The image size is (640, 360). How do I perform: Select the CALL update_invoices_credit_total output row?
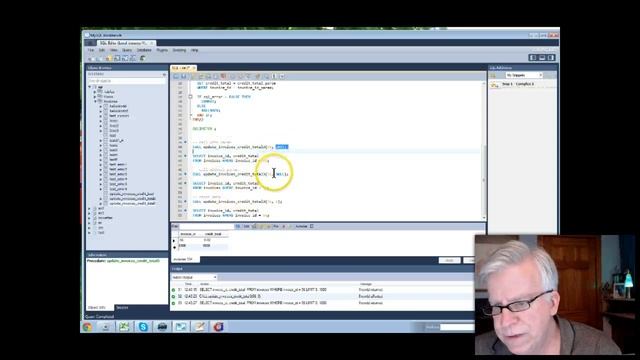322,296
